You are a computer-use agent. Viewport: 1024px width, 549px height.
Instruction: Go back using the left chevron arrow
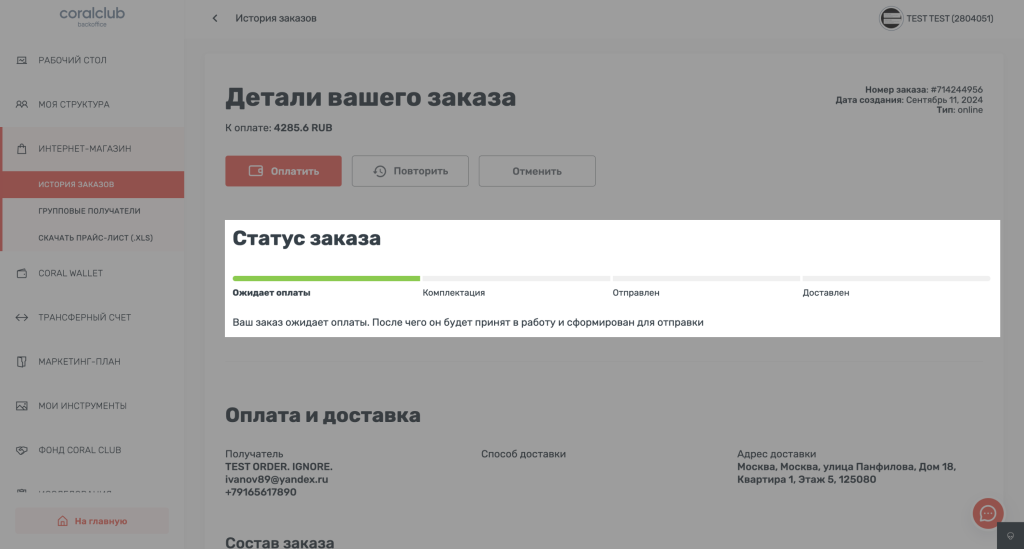coord(215,18)
